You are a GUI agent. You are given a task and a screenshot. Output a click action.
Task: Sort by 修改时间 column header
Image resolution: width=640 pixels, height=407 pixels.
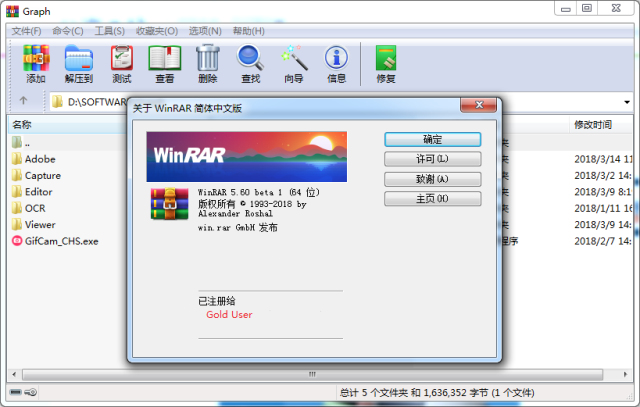tap(600, 125)
